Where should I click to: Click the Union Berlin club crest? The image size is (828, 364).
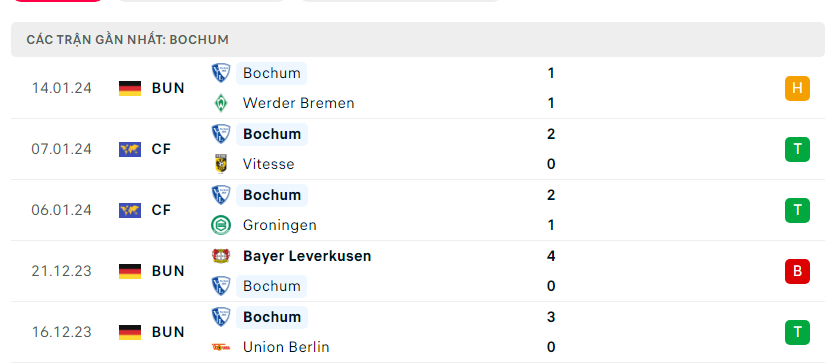click(221, 347)
